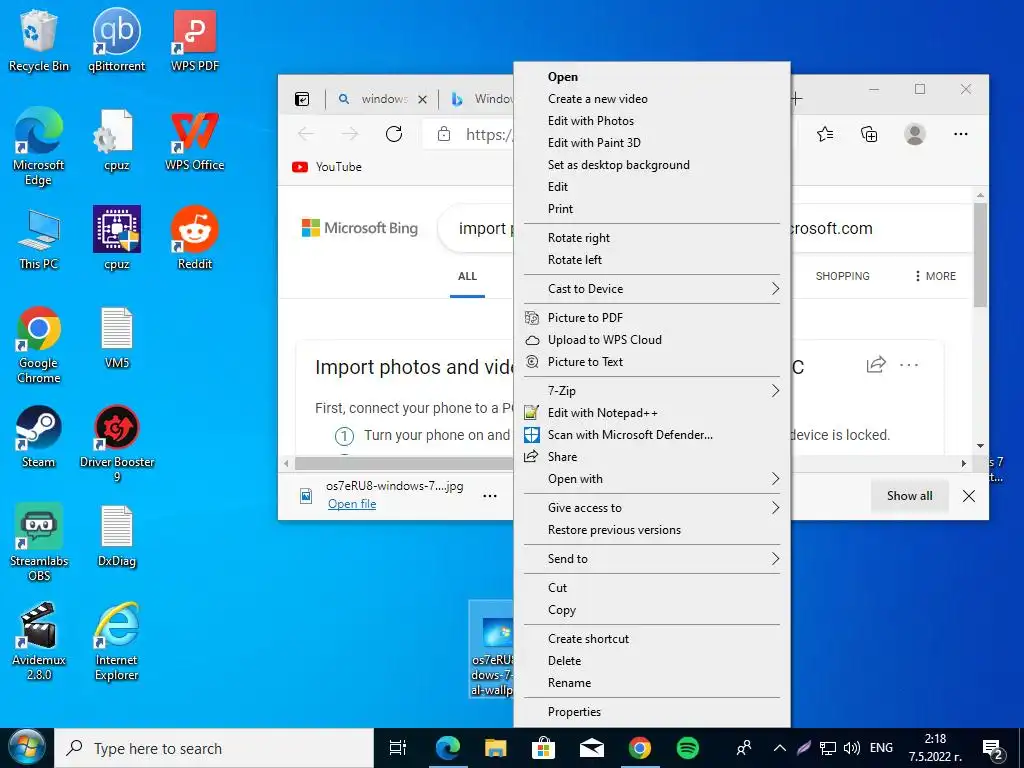
Task: Choose Open in the context menu
Action: coord(652,77)
